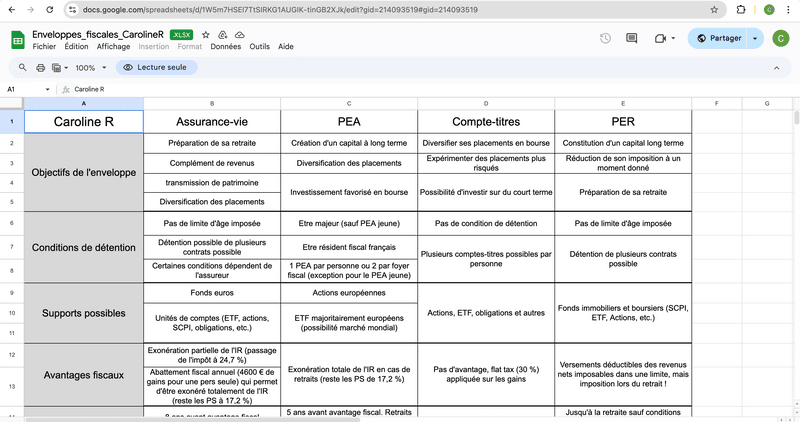Star the Enveloppes_fiscales_CarolineR document

point(206,35)
